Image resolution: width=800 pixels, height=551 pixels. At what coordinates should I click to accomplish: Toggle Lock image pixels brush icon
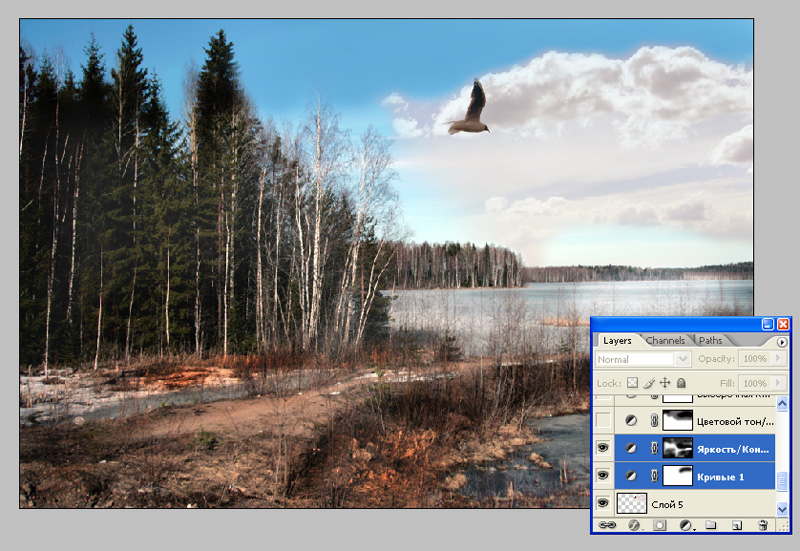[648, 383]
